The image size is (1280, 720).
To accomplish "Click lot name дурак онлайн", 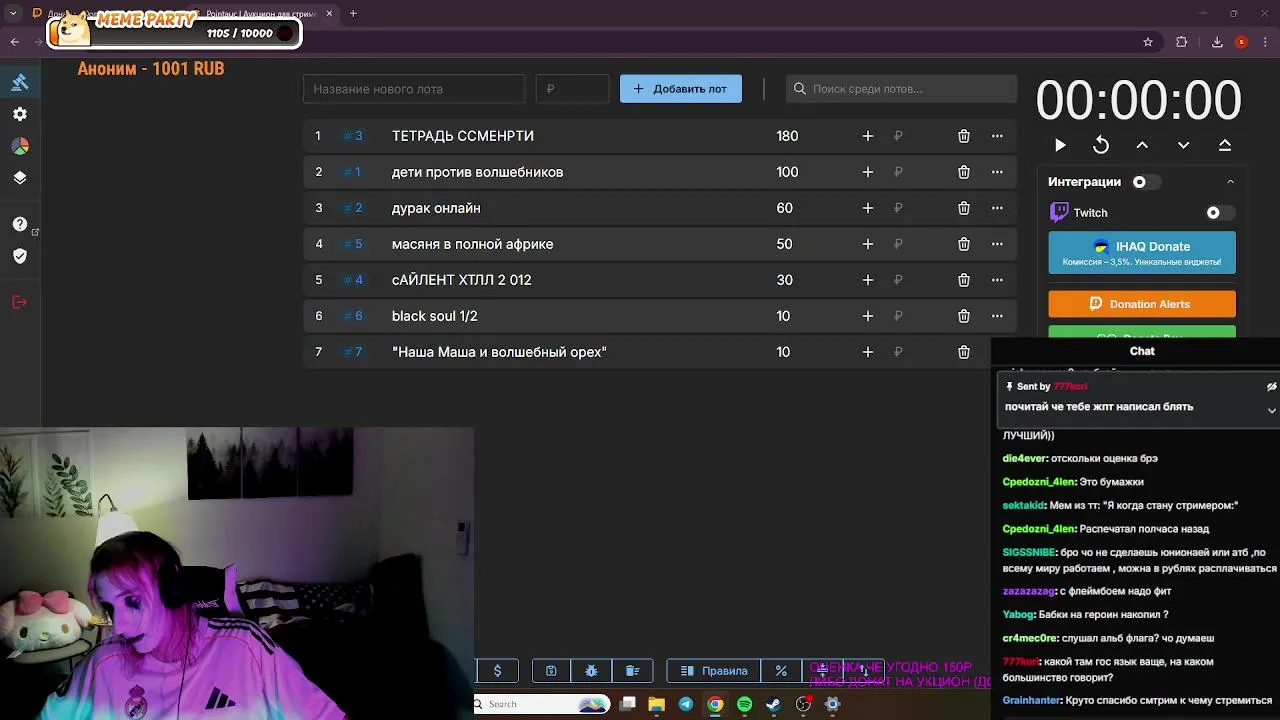I will click(x=436, y=208).
